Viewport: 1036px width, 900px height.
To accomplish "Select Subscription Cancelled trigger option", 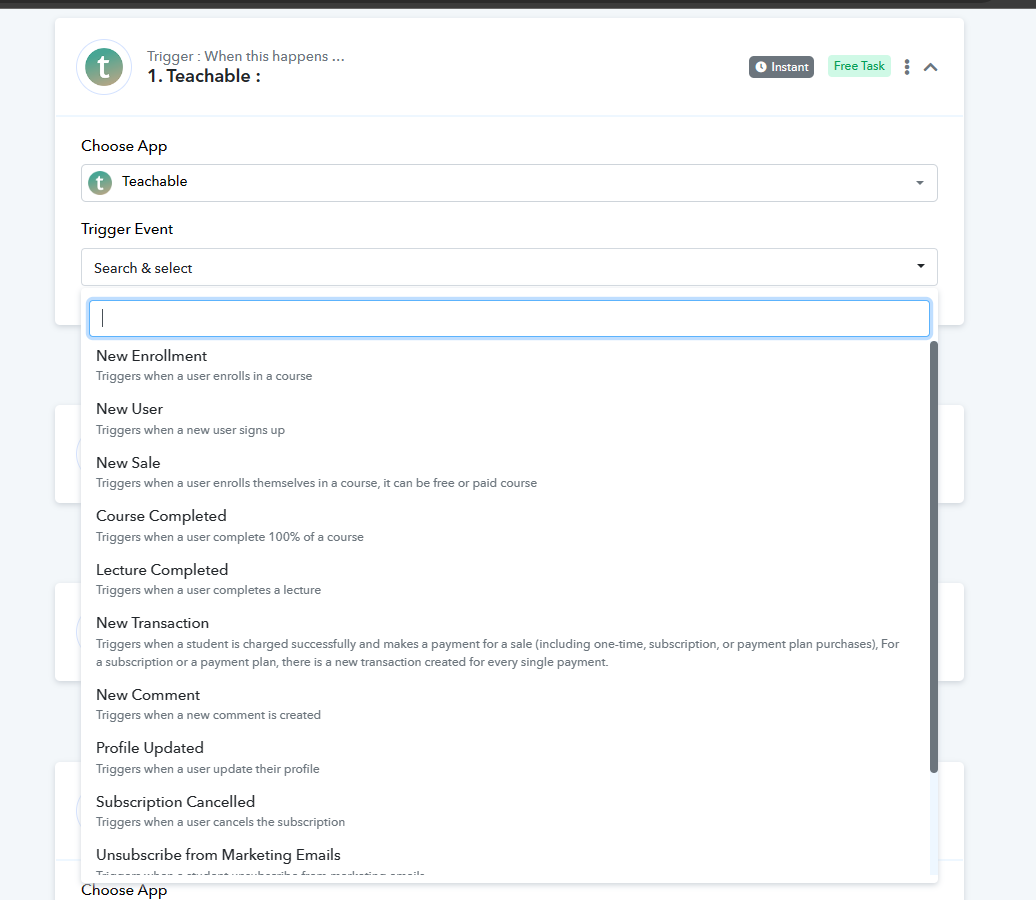I will coord(505,811).
